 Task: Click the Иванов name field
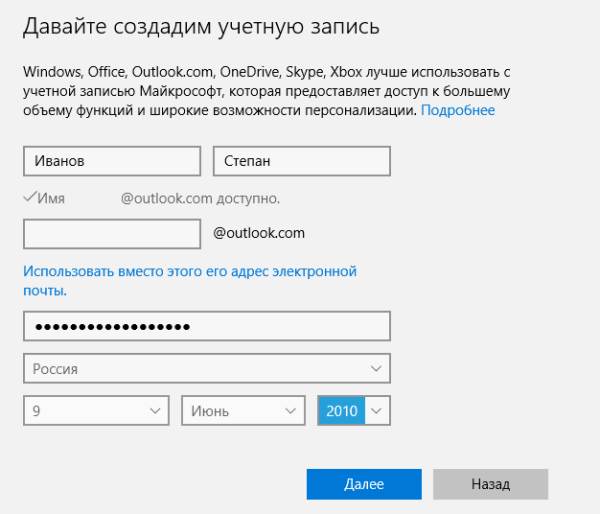coord(111,161)
